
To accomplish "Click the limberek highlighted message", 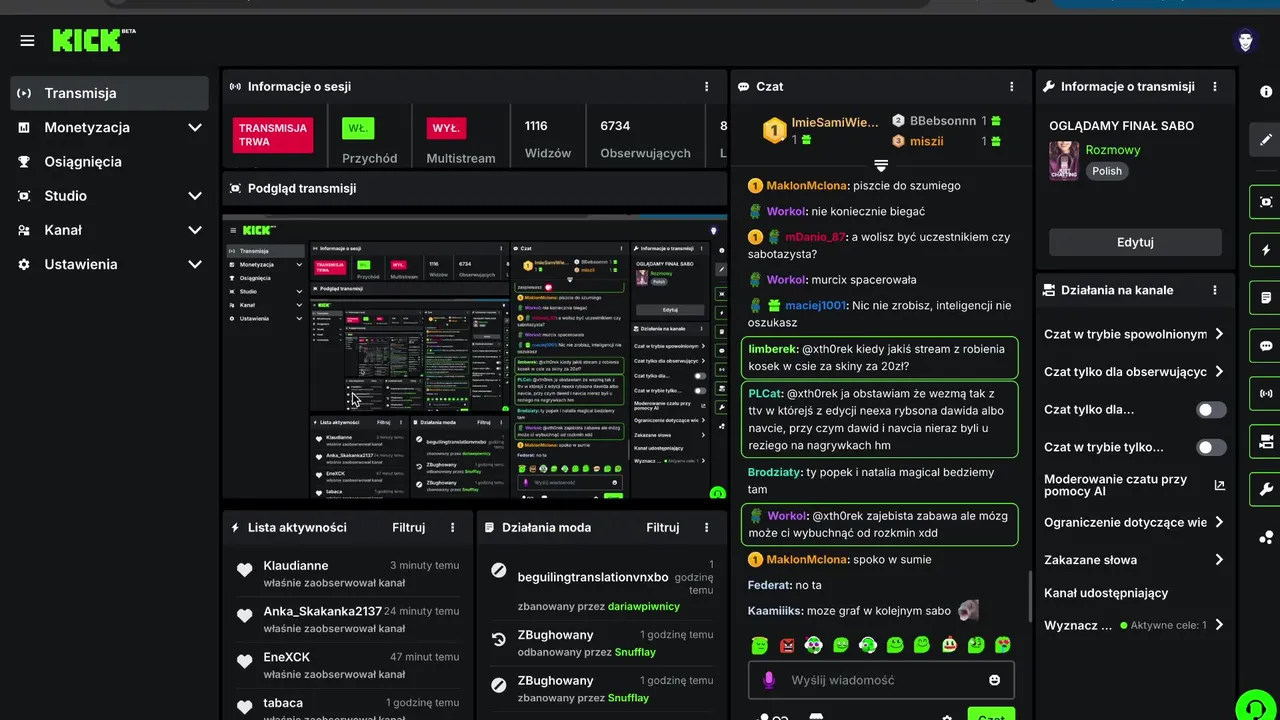I will coord(879,358).
